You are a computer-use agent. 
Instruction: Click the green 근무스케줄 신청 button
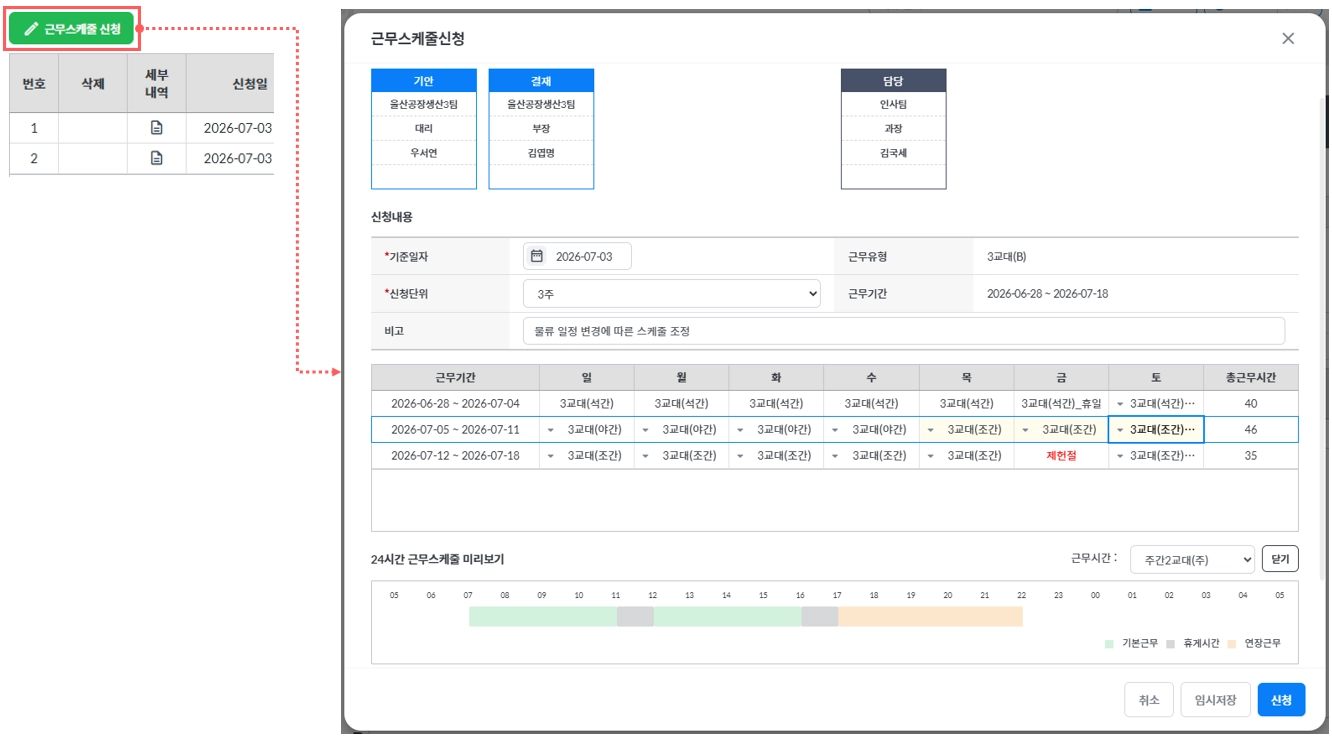point(72,29)
